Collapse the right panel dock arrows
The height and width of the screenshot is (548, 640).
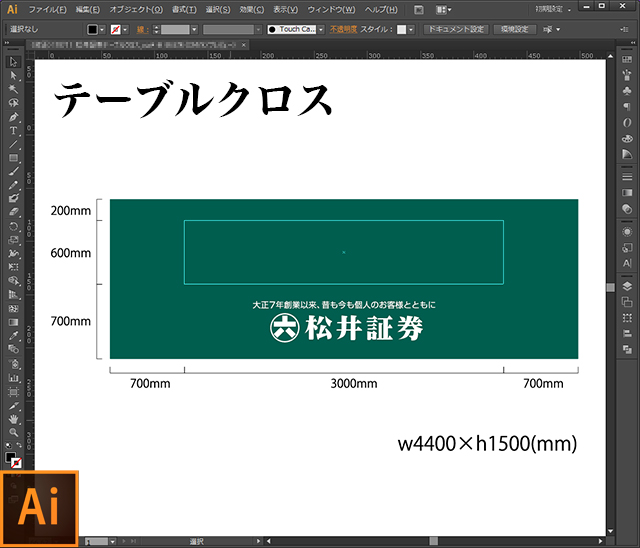(x=633, y=42)
